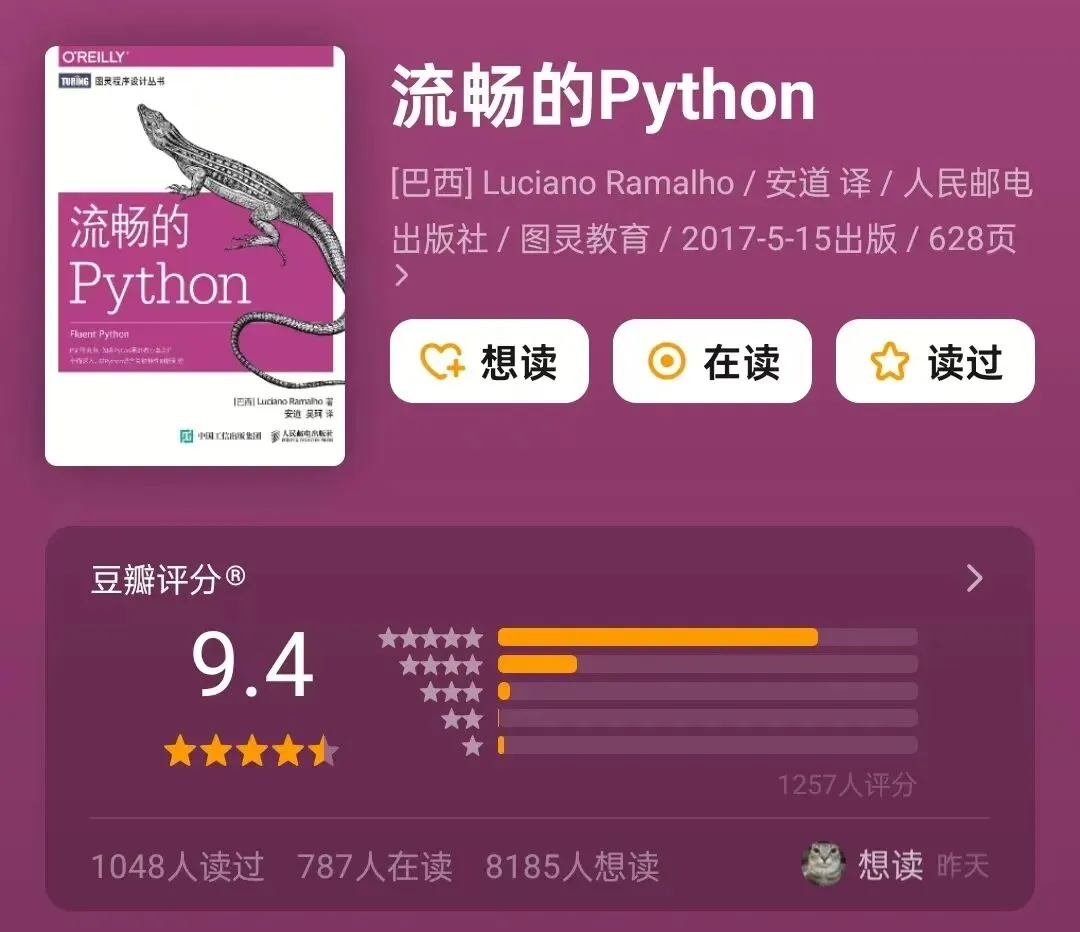1080x932 pixels.
Task: Tap the heart-plus icon on 想读
Action: [x=442, y=361]
